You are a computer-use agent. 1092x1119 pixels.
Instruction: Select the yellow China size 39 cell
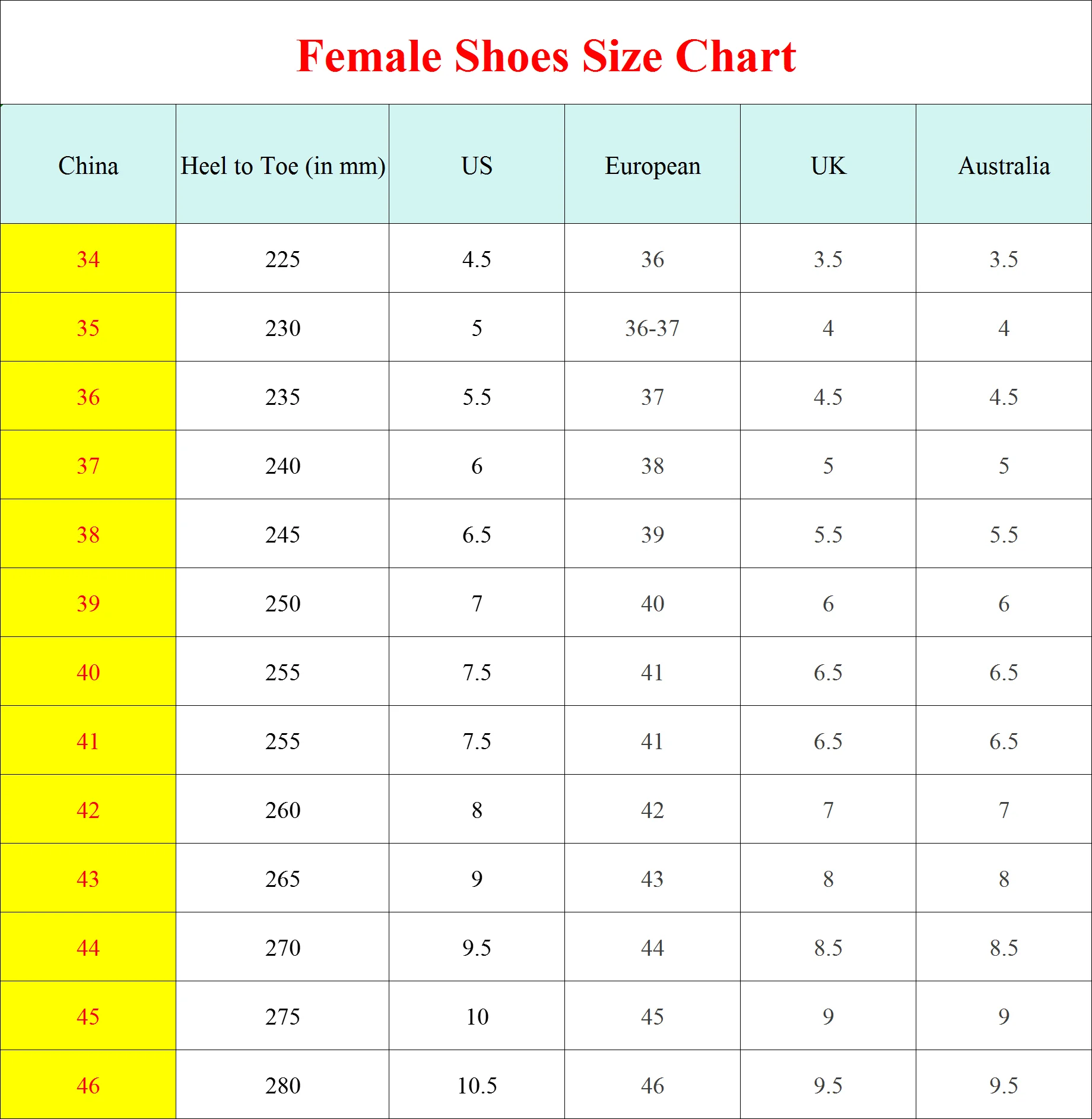pyautogui.click(x=88, y=603)
